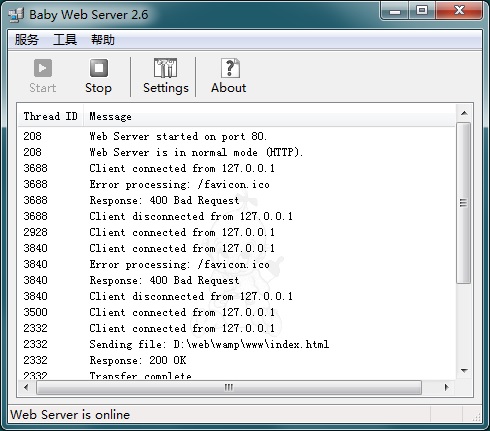
Task: Click the horizontal scrollbar thumb
Action: tap(229, 387)
